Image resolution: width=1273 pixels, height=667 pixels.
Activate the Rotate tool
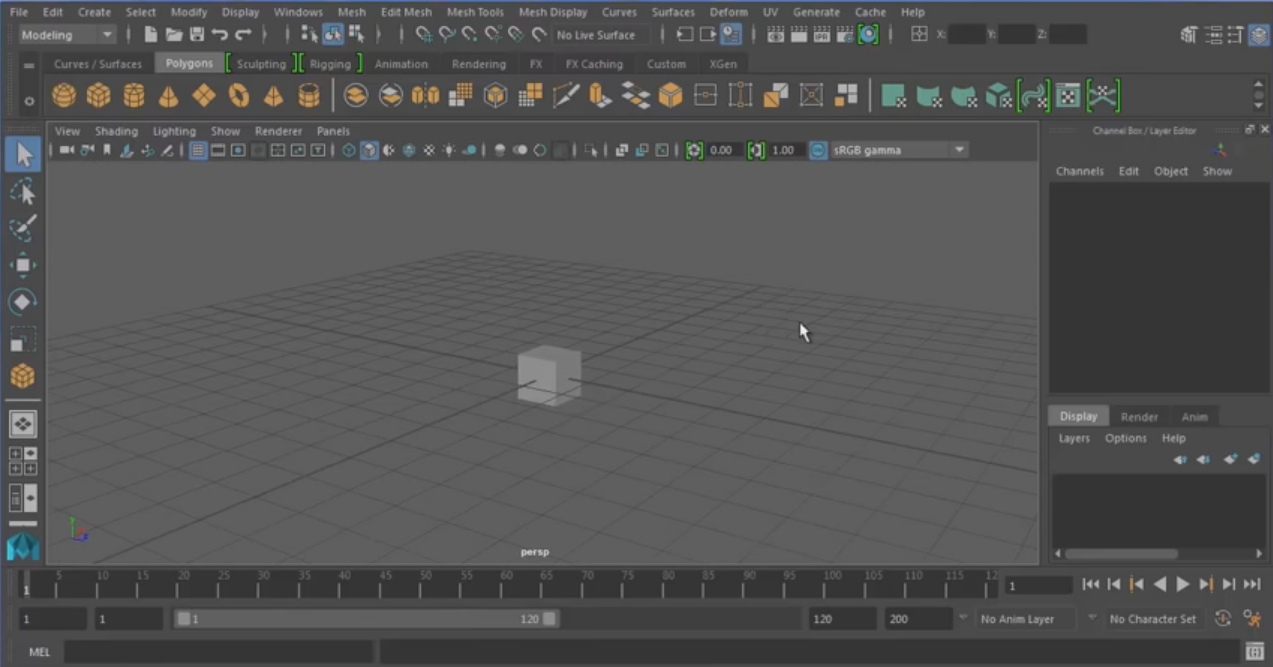23,302
